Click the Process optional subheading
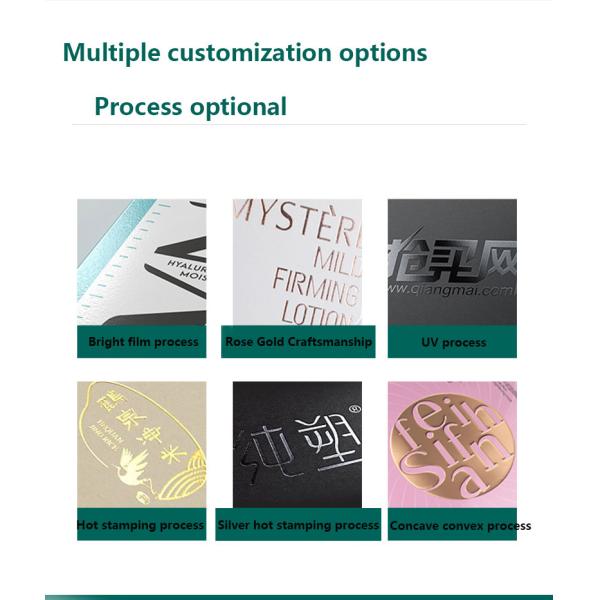The height and width of the screenshot is (600, 600). (x=190, y=107)
